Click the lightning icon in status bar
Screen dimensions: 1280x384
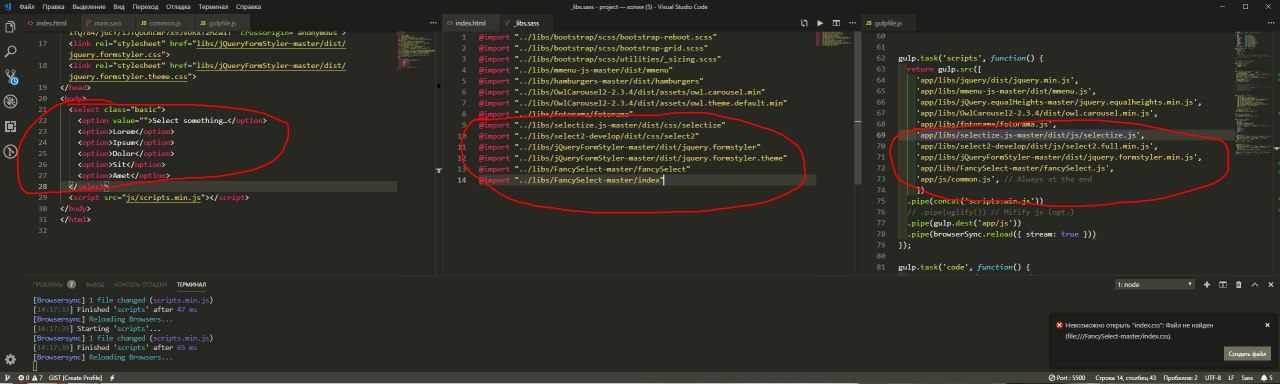[x=113, y=378]
